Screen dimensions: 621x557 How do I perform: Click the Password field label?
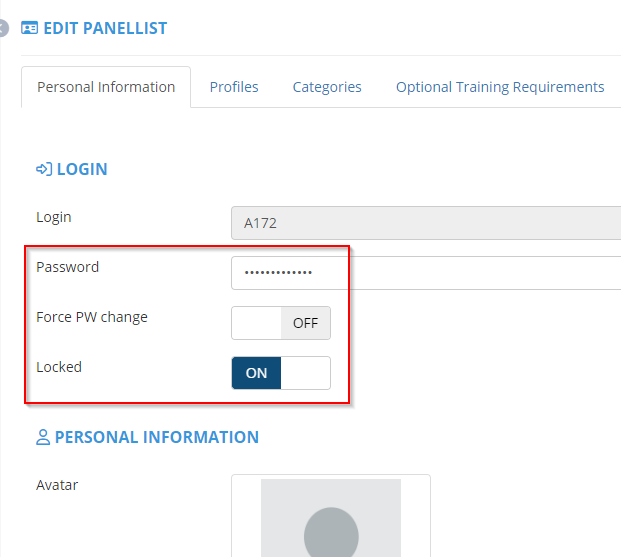click(x=68, y=267)
